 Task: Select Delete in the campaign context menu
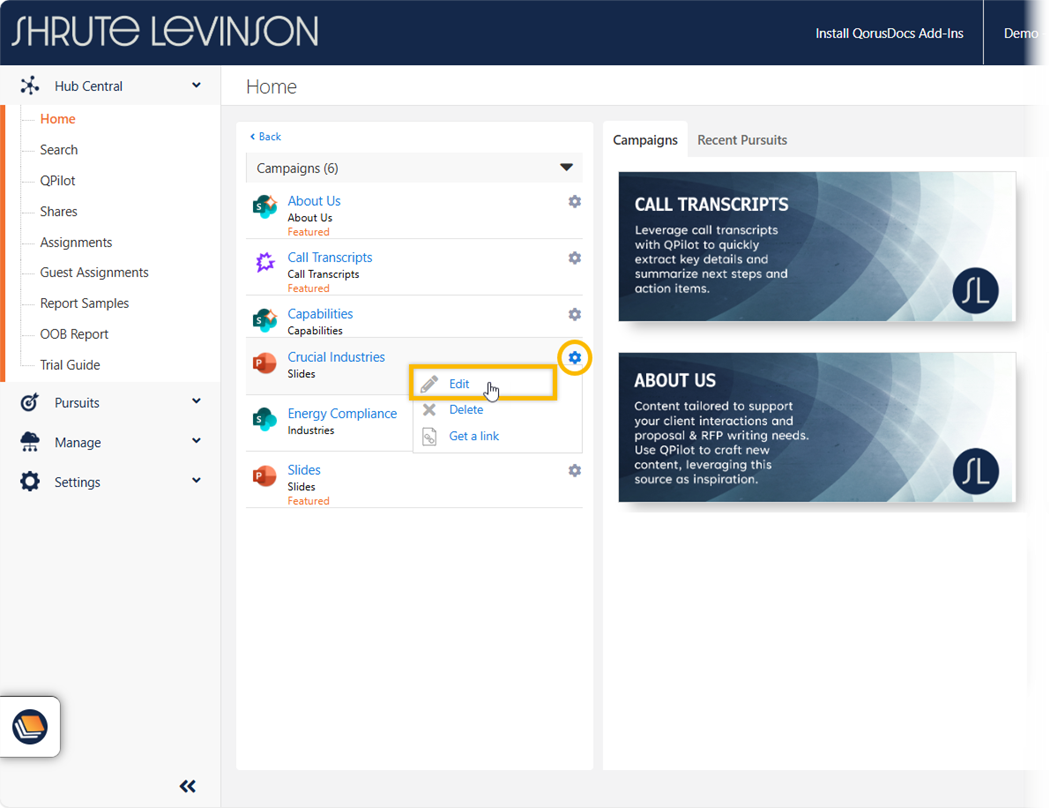(x=465, y=410)
